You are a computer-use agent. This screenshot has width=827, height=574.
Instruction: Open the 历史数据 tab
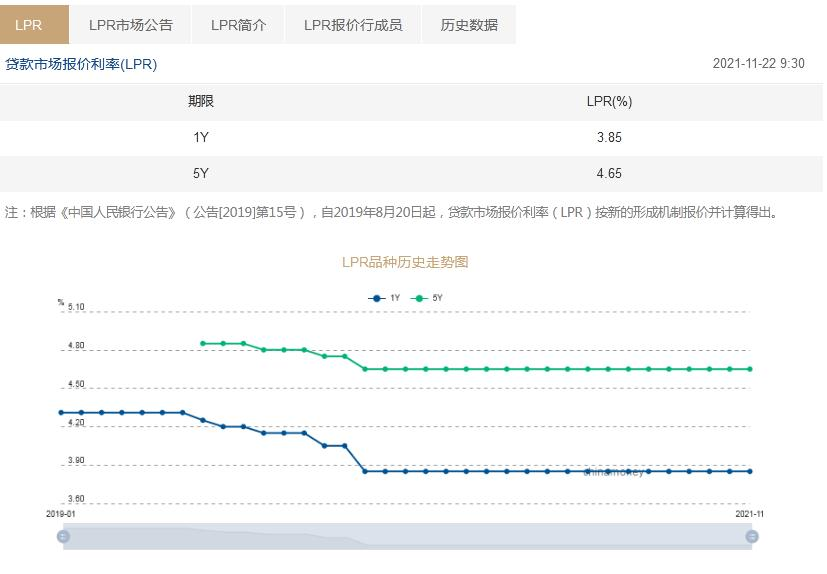click(469, 25)
